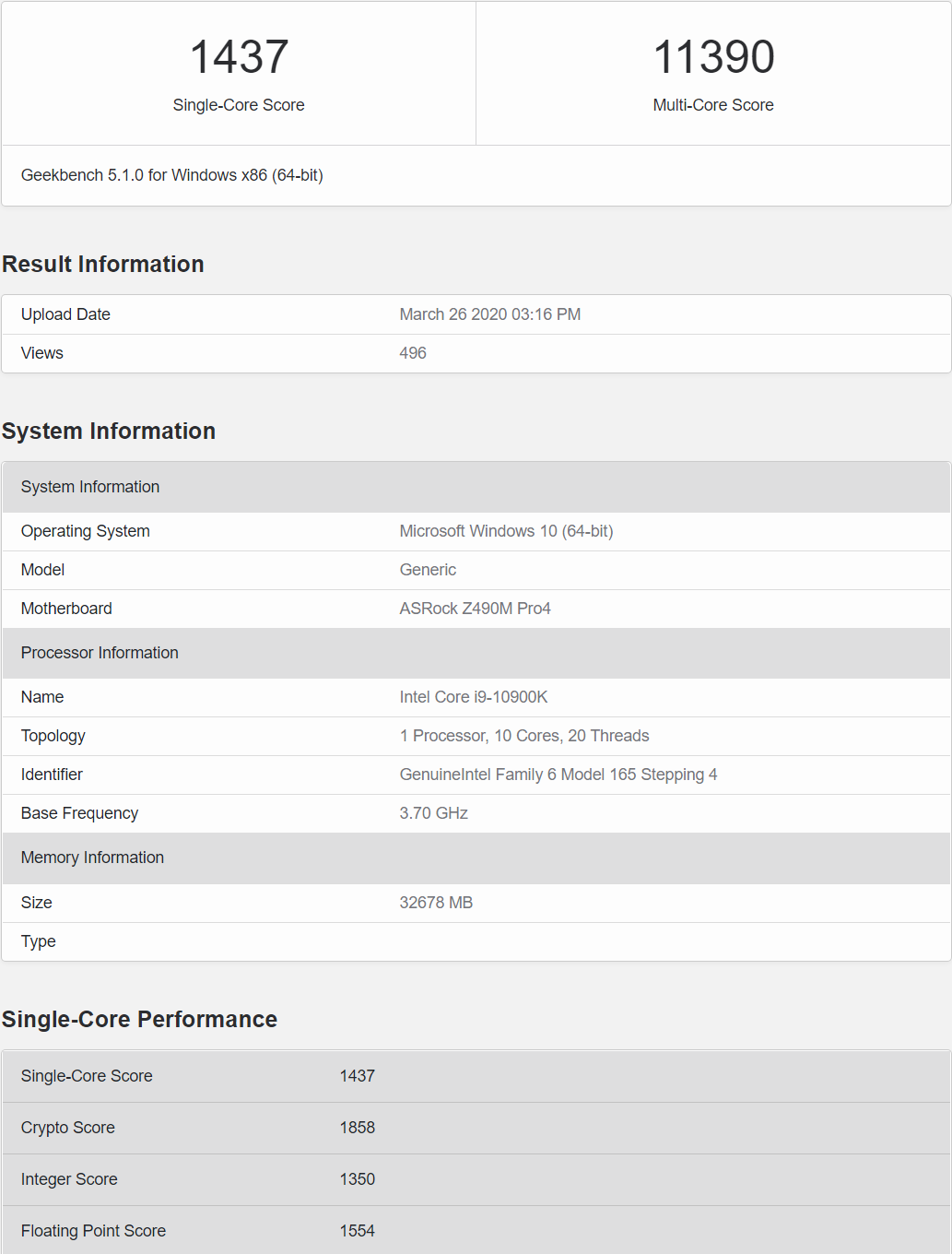Select the Geekbench 5.1.0 version text

[x=171, y=175]
